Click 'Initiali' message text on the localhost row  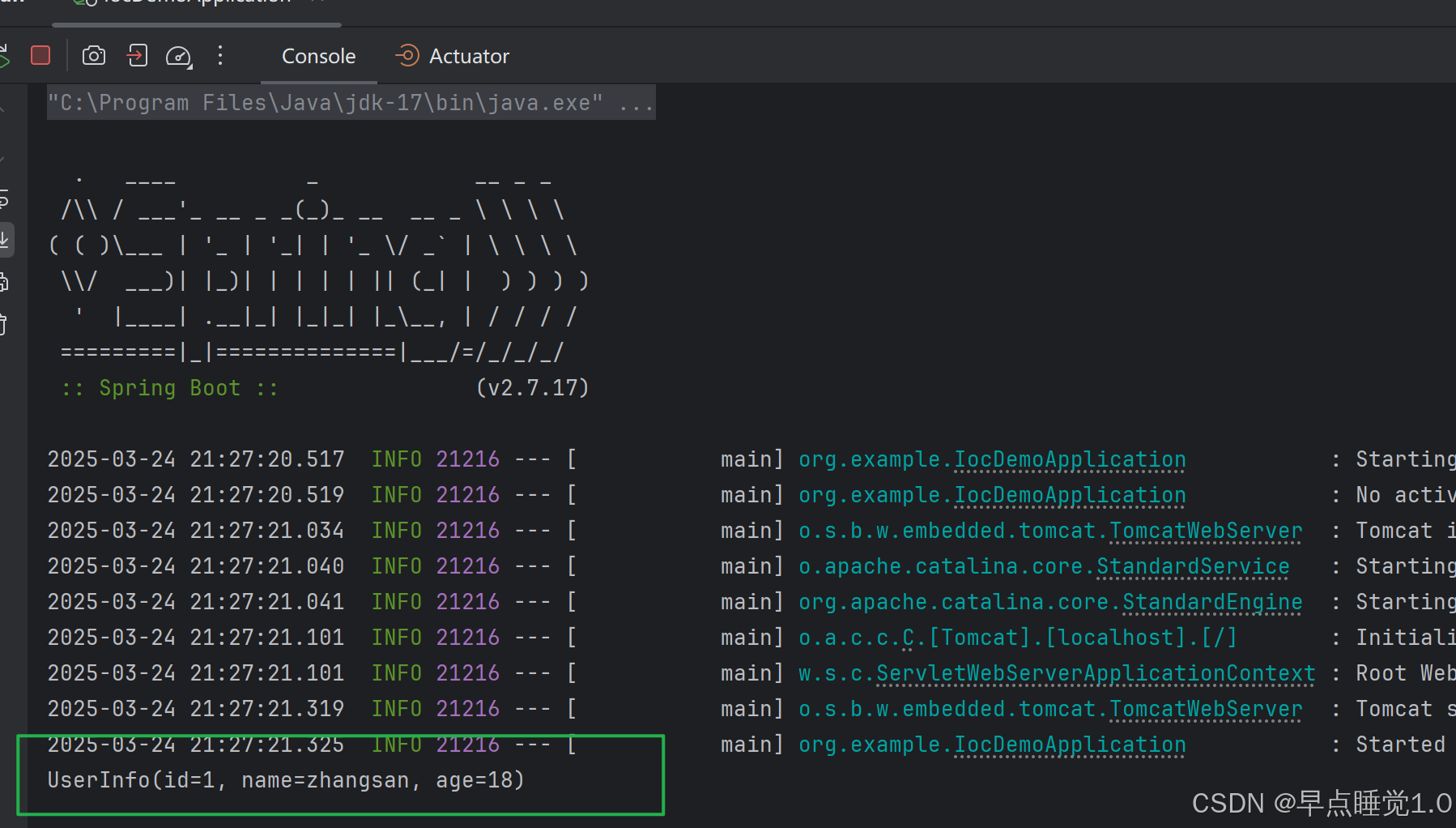[1406, 638]
